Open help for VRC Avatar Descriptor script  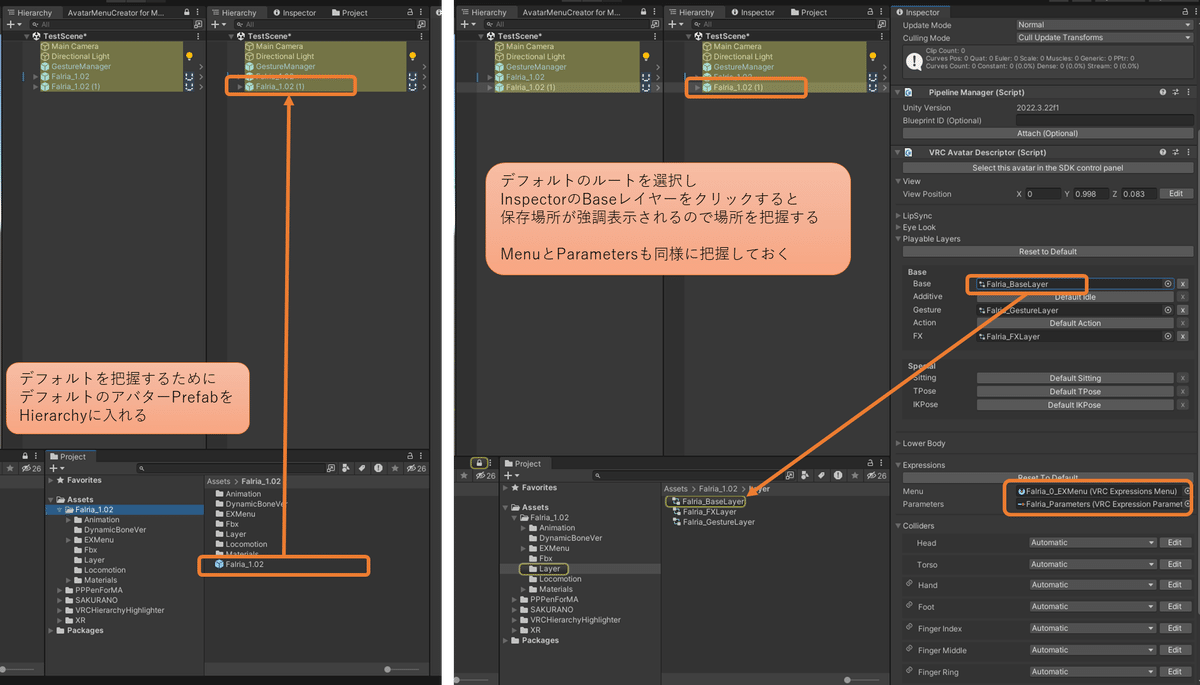pos(1163,152)
